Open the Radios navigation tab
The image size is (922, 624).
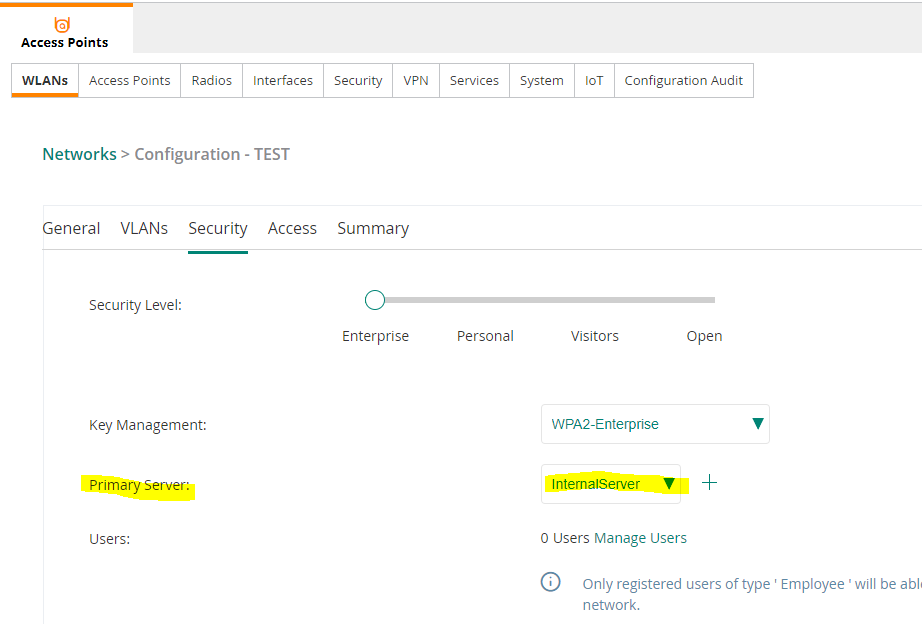pyautogui.click(x=211, y=80)
